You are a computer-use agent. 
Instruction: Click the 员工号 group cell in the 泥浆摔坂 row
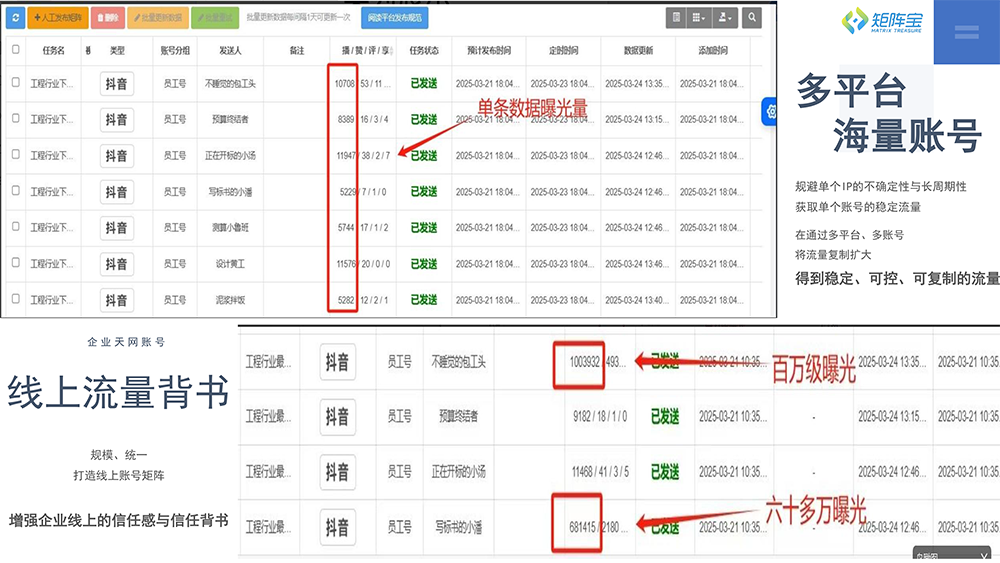point(175,300)
